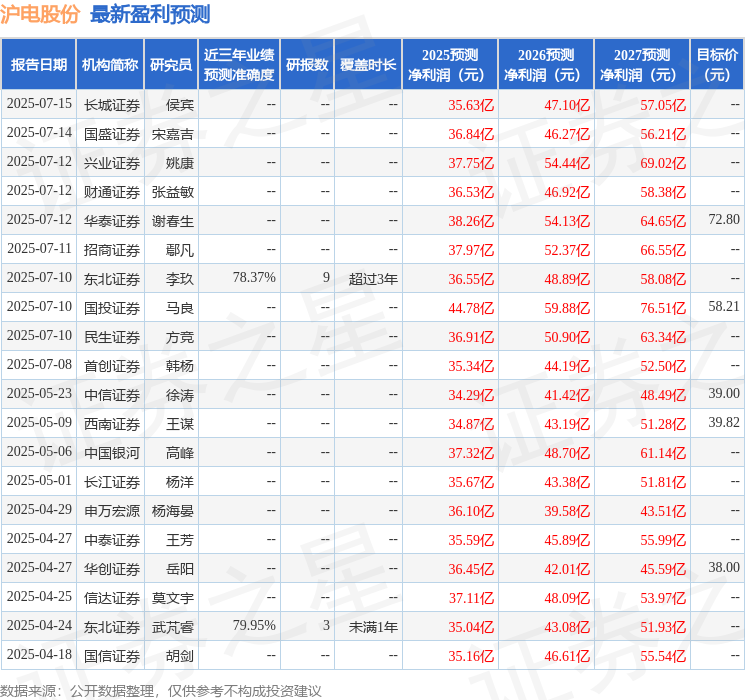
Task: Select the 首创证券 institution cell
Action: [x=112, y=366]
